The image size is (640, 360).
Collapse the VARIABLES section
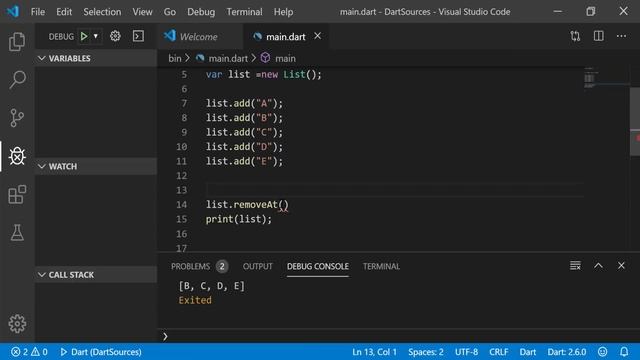tap(96, 58)
